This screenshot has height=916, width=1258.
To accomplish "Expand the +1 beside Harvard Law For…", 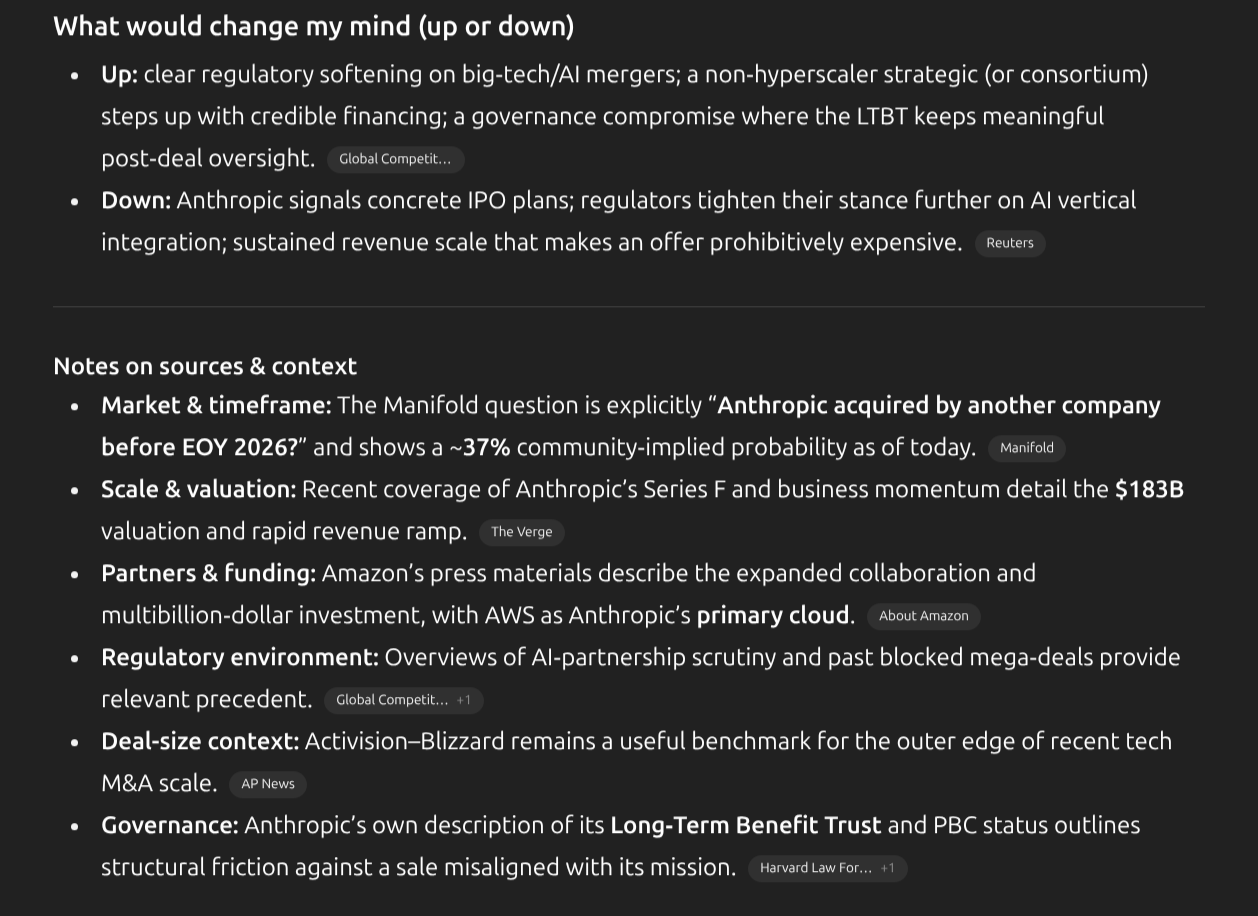I will [x=888, y=868].
